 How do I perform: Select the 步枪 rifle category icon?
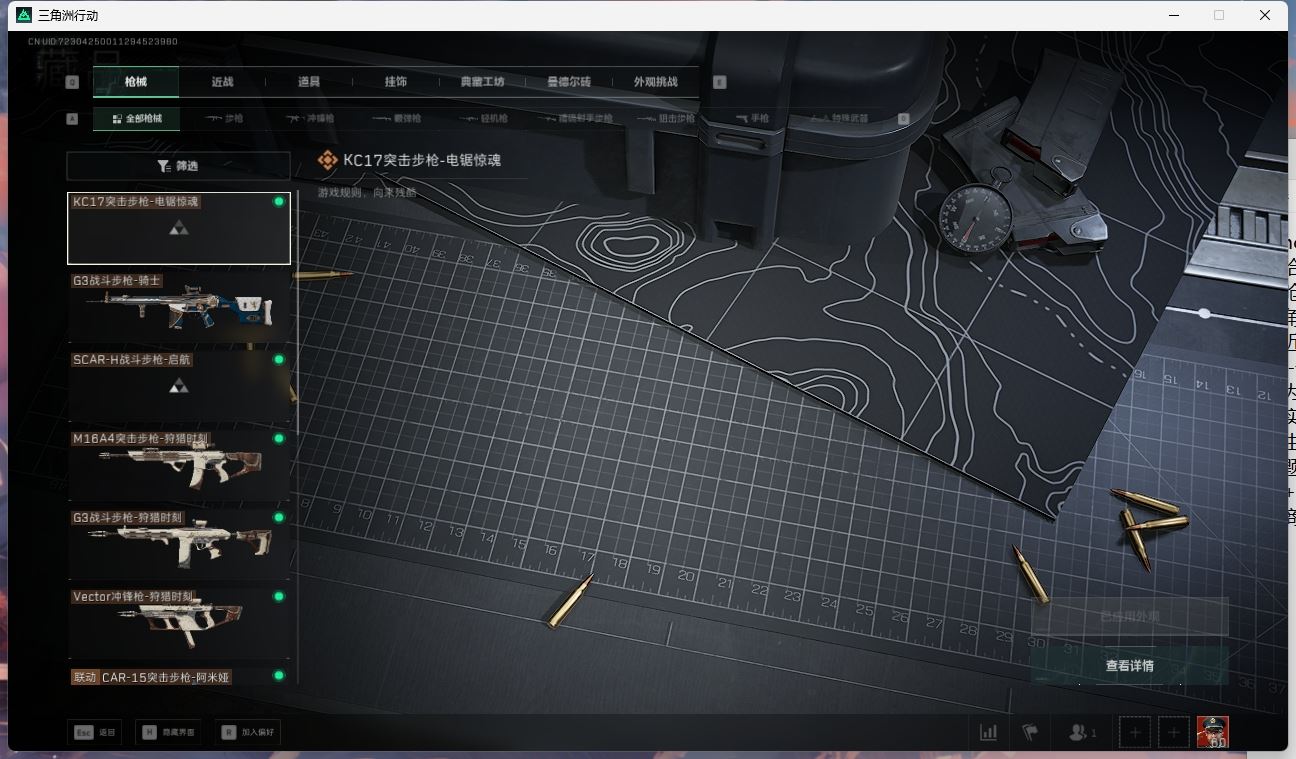pos(224,118)
